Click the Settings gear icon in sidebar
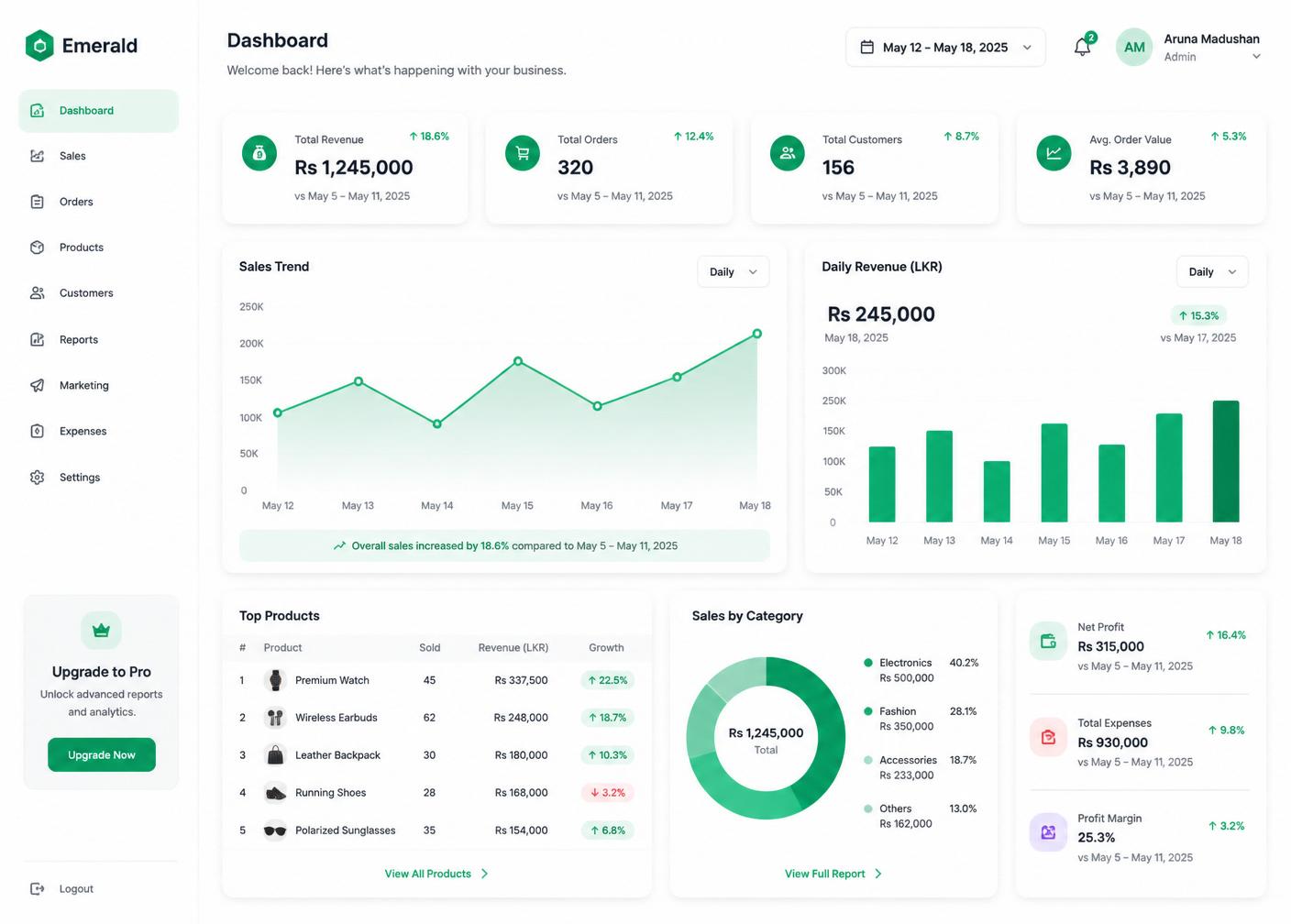Viewport: 1291px width, 924px height. click(38, 477)
